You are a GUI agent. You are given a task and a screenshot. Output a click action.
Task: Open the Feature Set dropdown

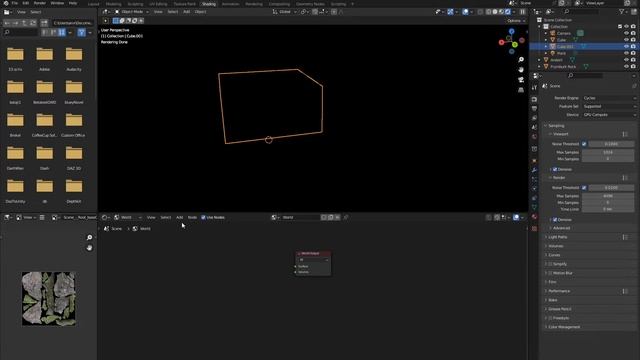tap(609, 107)
